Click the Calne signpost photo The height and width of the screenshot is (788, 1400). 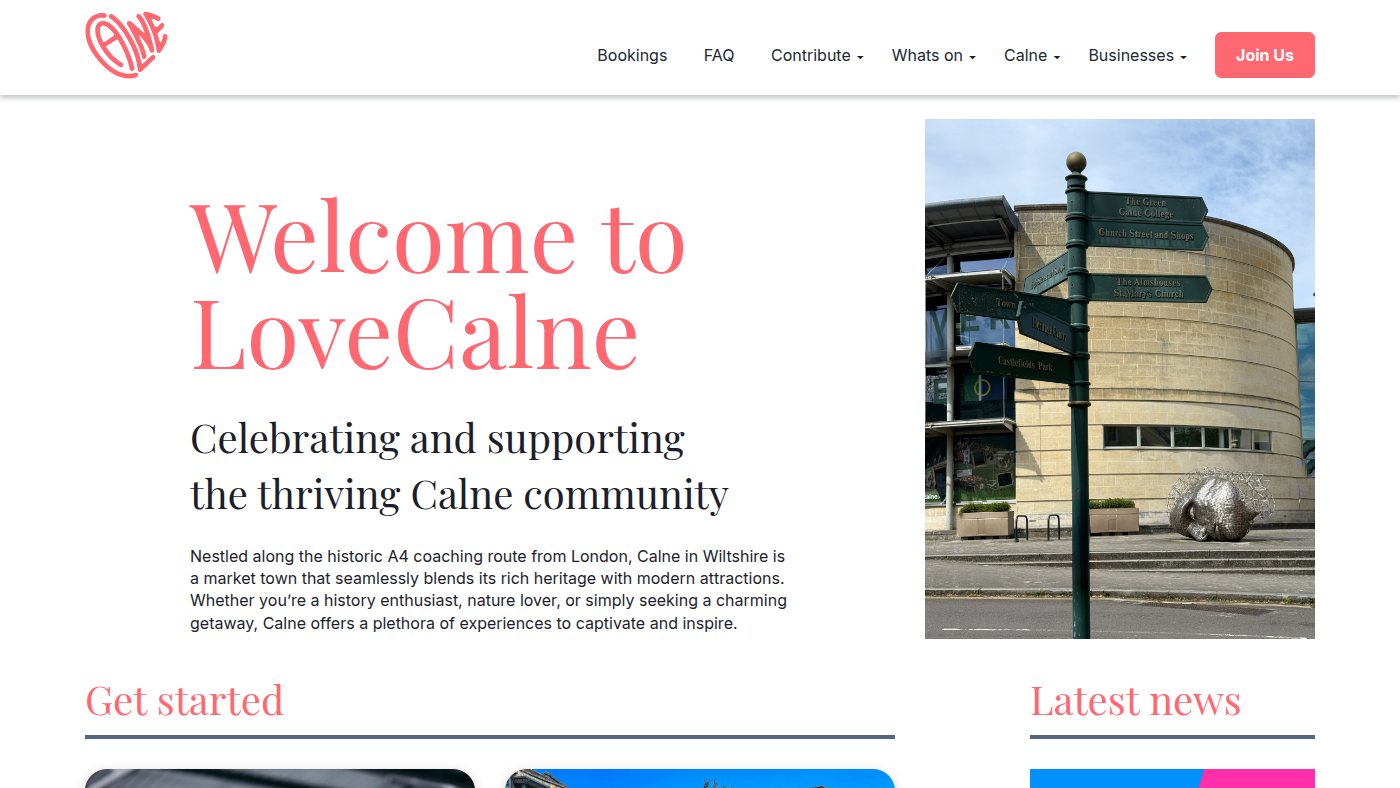pyautogui.click(x=1120, y=379)
